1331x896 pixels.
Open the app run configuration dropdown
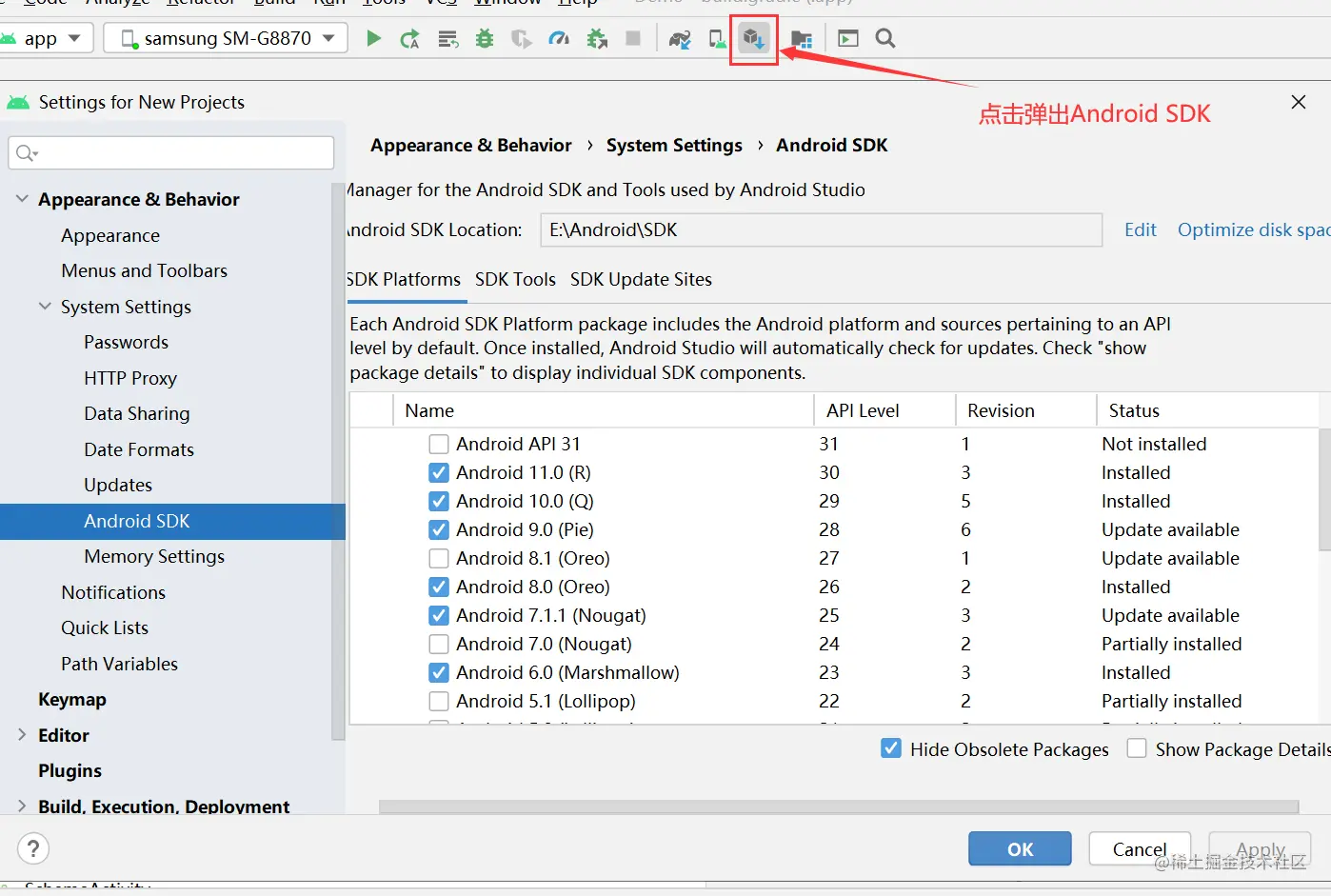tap(45, 38)
